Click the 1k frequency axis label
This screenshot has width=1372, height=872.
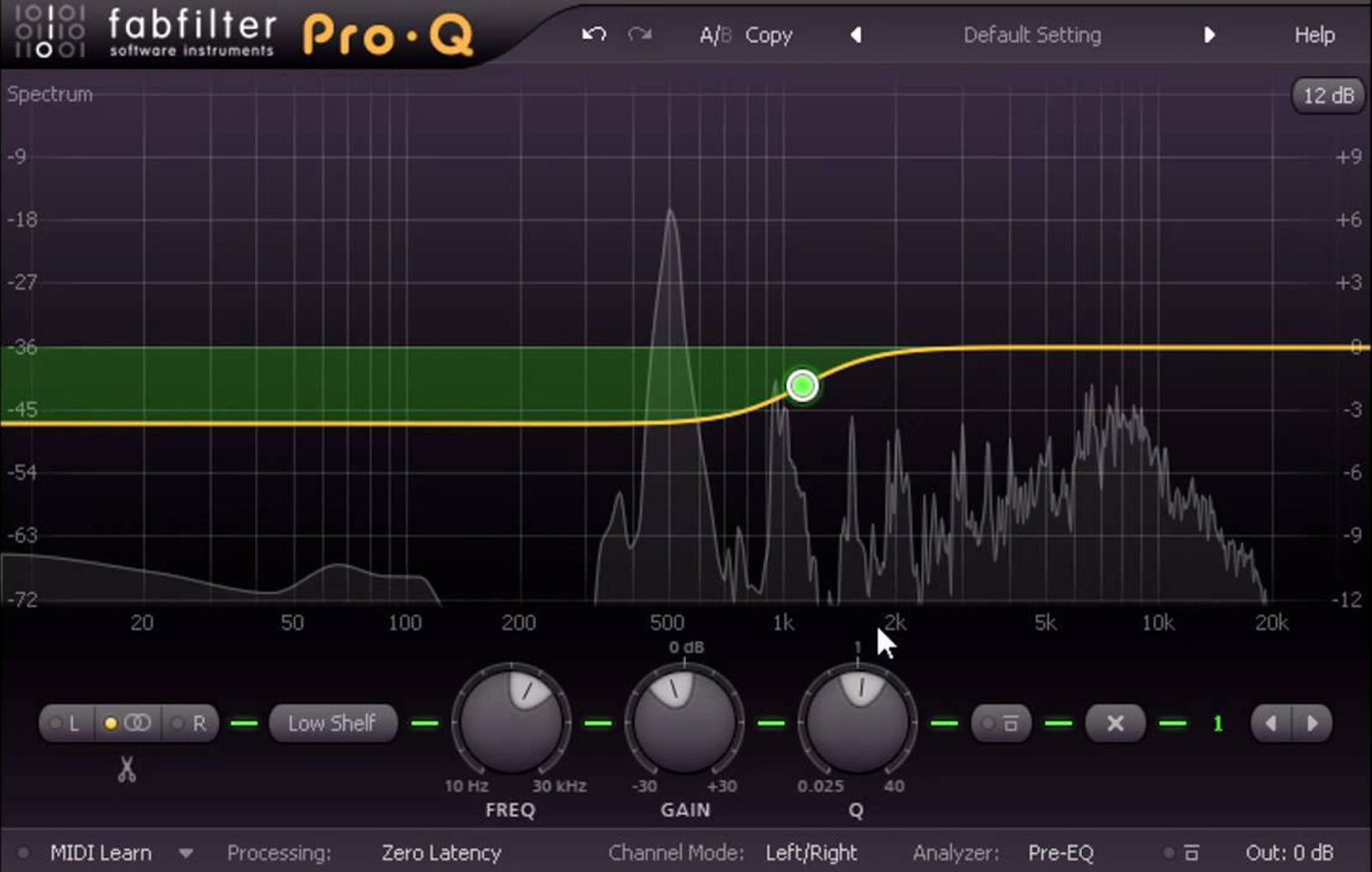click(783, 622)
